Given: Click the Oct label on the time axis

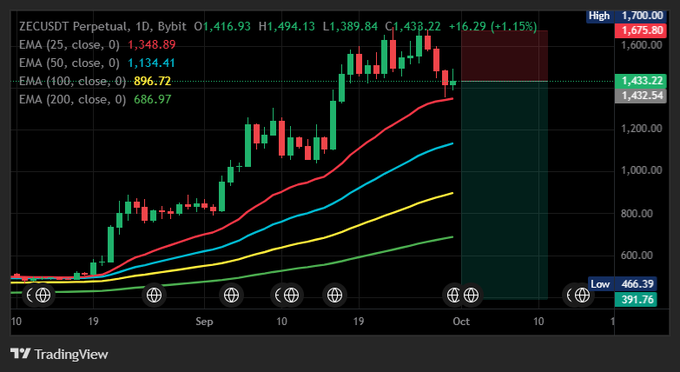Looking at the screenshot, I should (461, 322).
